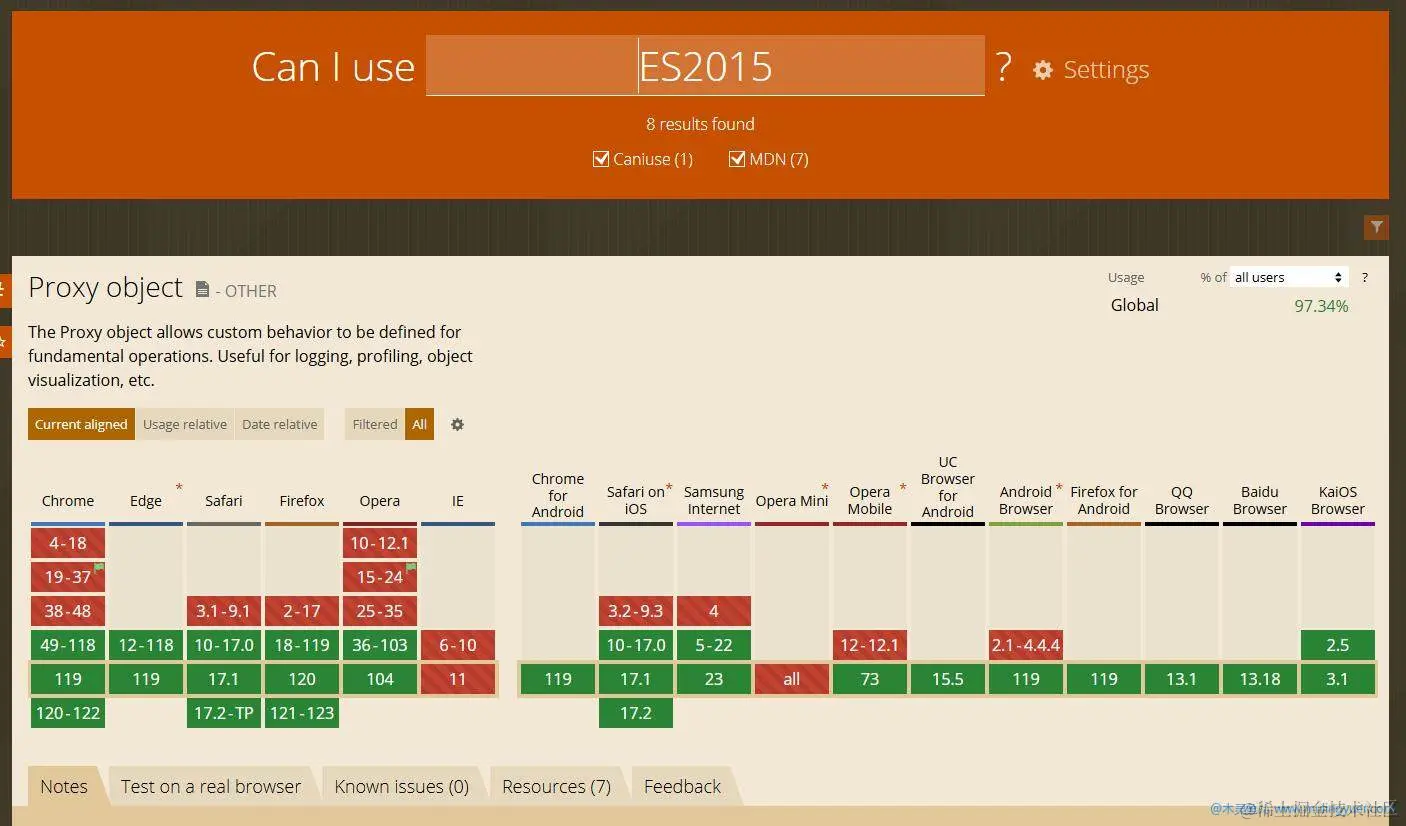1406x826 pixels.
Task: Switch to Usage relative view
Action: 185,424
